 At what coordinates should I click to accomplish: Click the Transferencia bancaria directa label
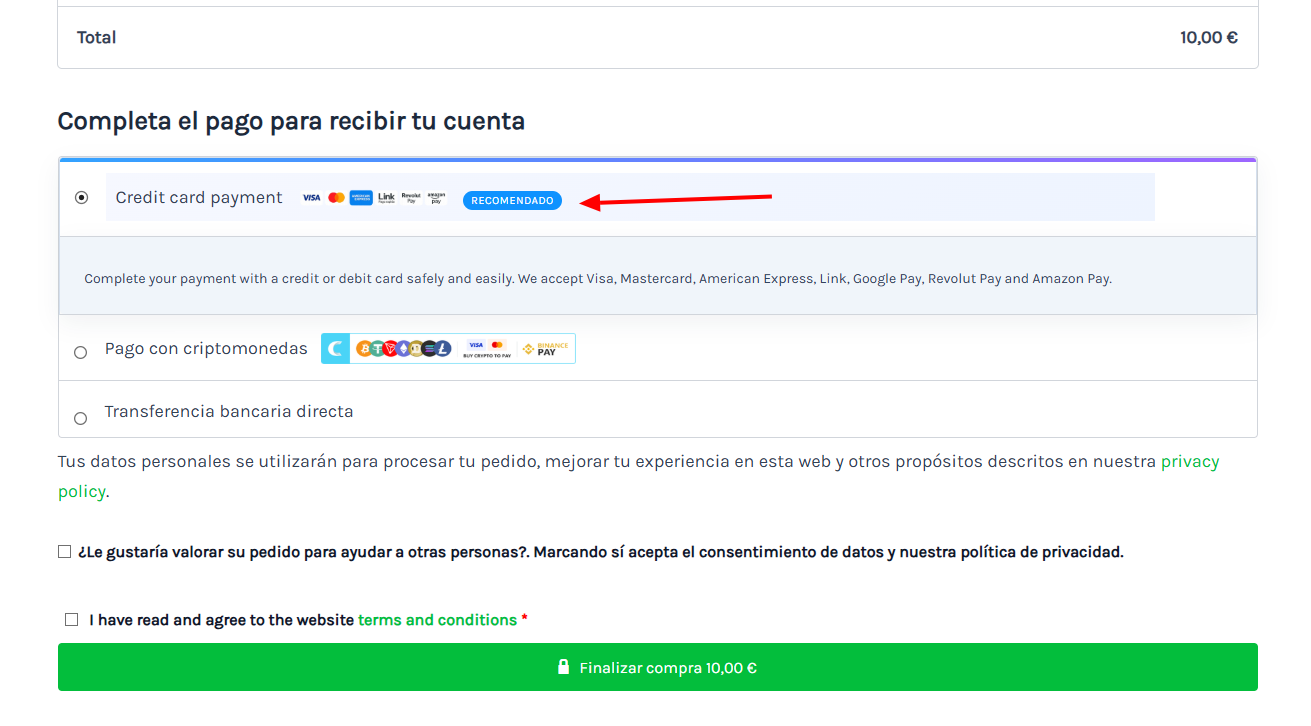click(229, 412)
